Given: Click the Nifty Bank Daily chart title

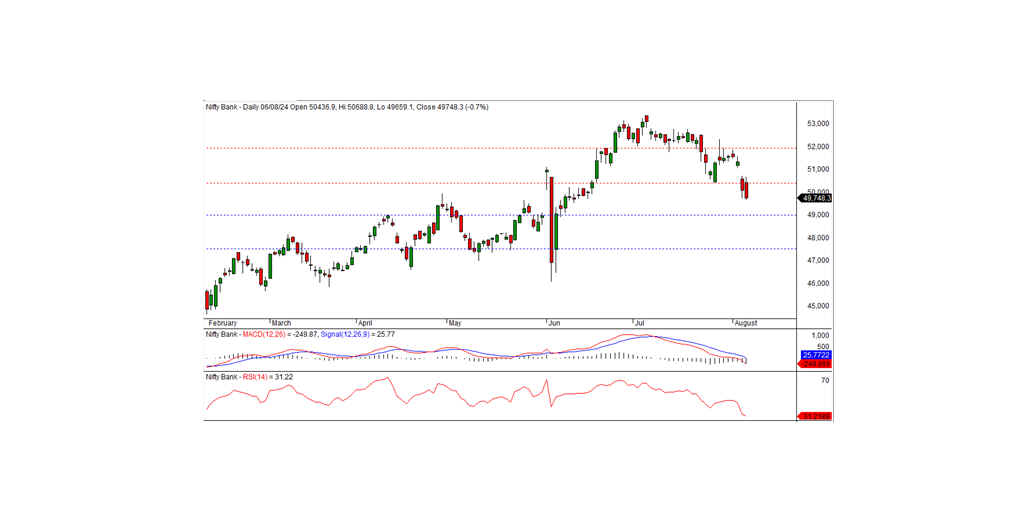Looking at the screenshot, I should 346,107.
